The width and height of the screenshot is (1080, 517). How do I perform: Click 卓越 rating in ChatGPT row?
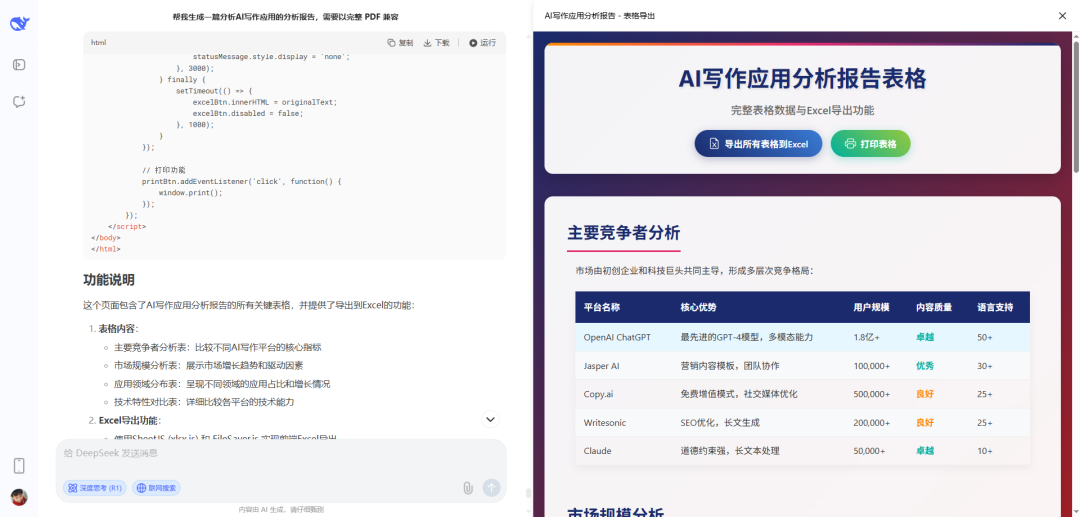click(925, 337)
